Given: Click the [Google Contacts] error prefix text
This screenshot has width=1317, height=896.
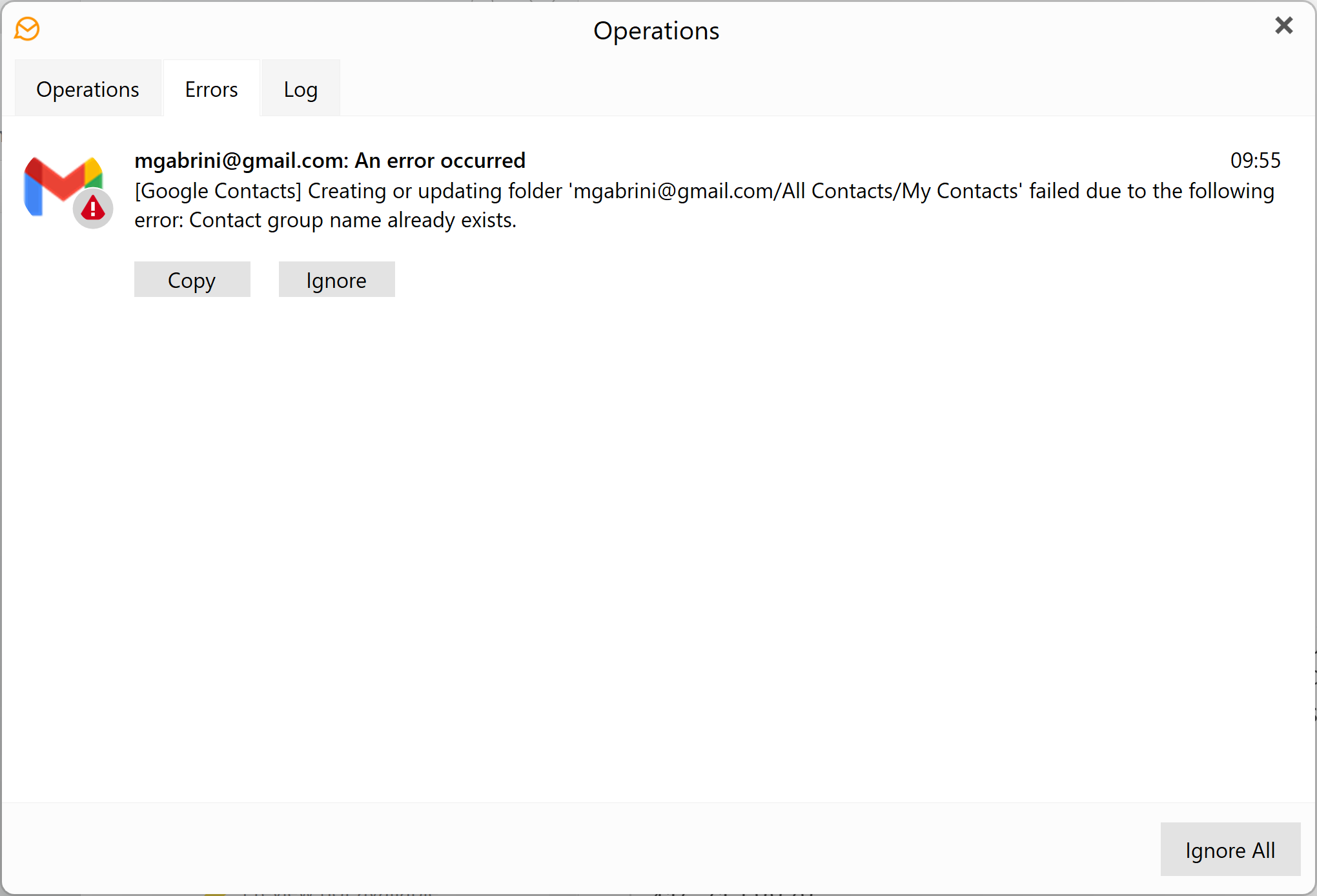Looking at the screenshot, I should click(218, 191).
